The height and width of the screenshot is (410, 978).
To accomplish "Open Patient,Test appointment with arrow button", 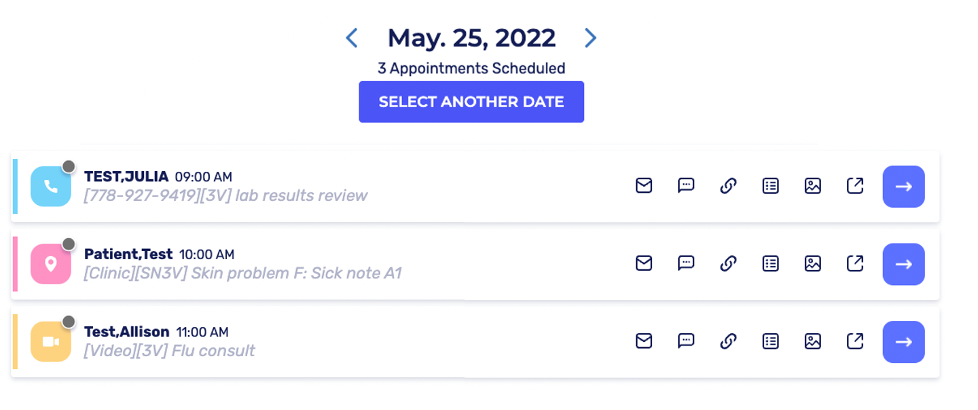I will click(903, 264).
